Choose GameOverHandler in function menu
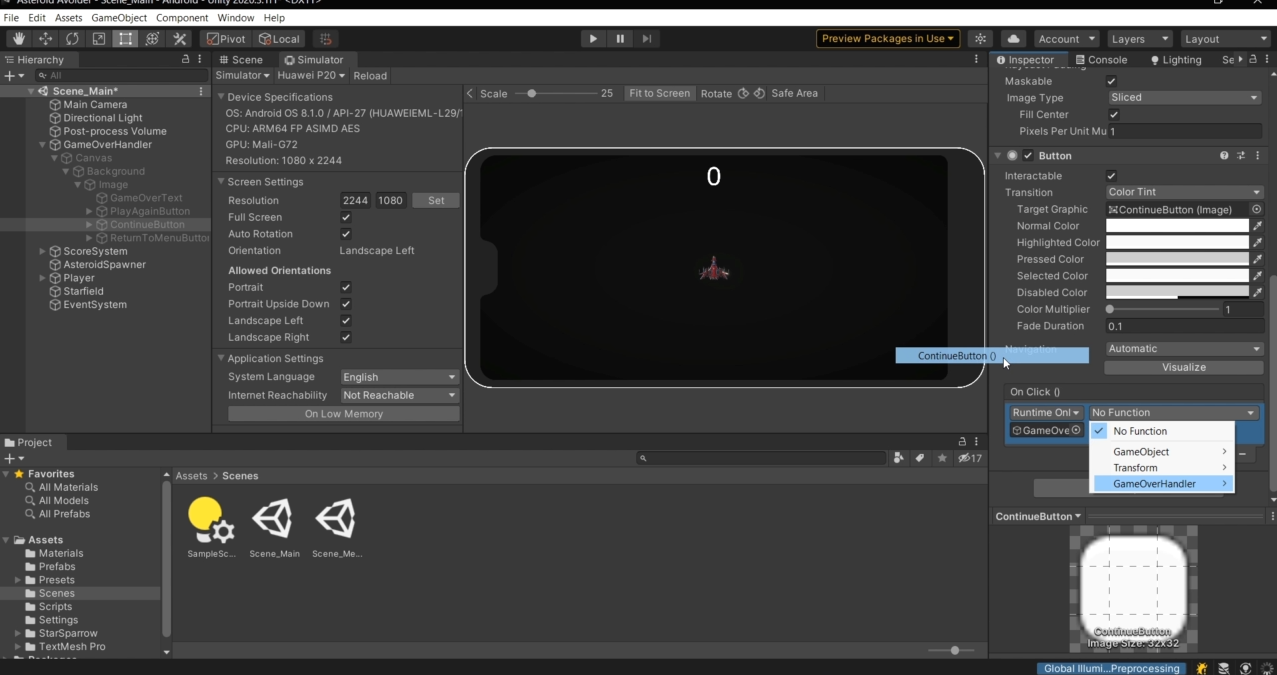The image size is (1277, 675). click(1162, 484)
